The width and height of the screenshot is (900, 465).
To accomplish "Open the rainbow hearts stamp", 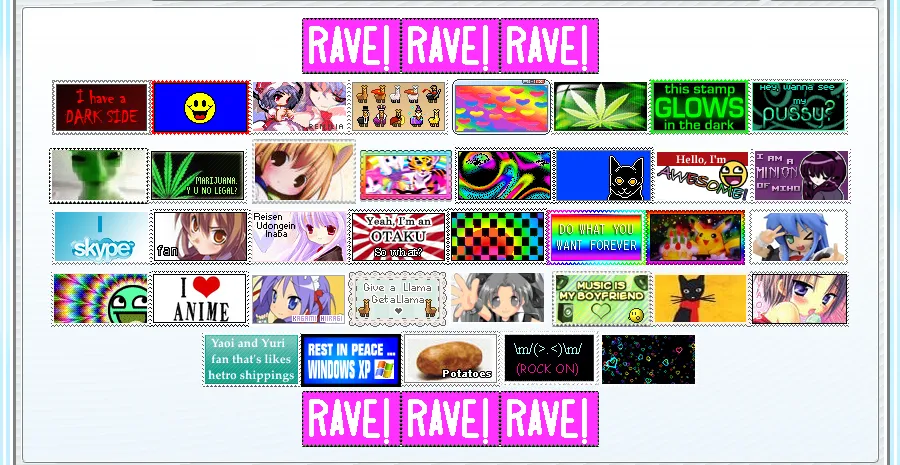I will pyautogui.click(x=501, y=107).
